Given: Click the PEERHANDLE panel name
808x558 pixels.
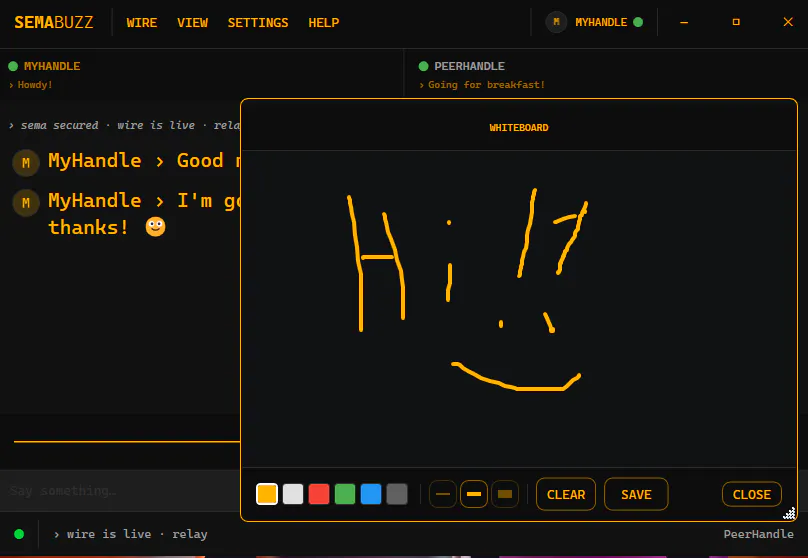Looking at the screenshot, I should (469, 66).
